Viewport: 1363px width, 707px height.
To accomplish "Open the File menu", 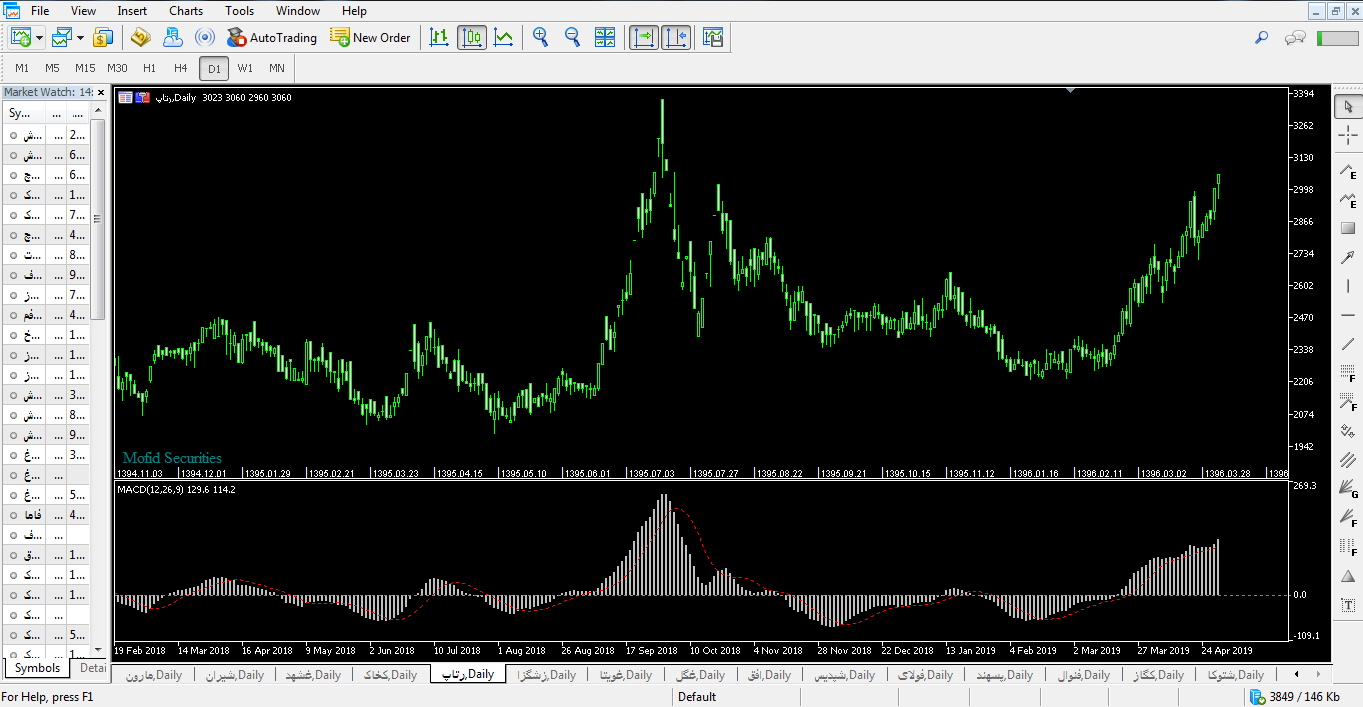I will [40, 11].
